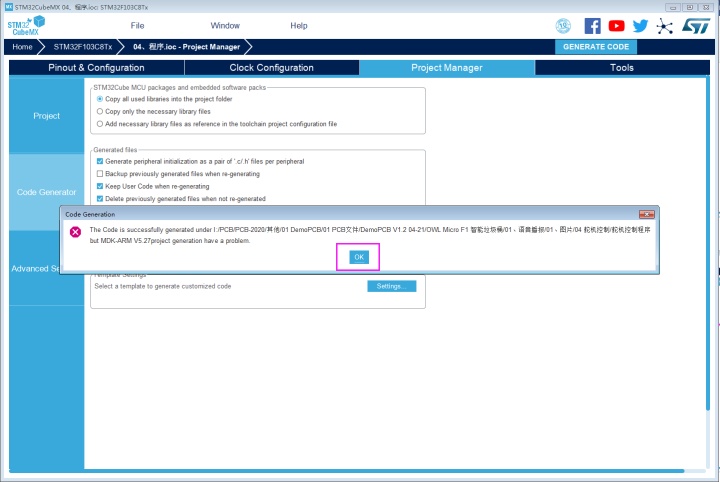Image resolution: width=720 pixels, height=482 pixels.
Task: Switch to the Tools tab
Action: coord(622,67)
